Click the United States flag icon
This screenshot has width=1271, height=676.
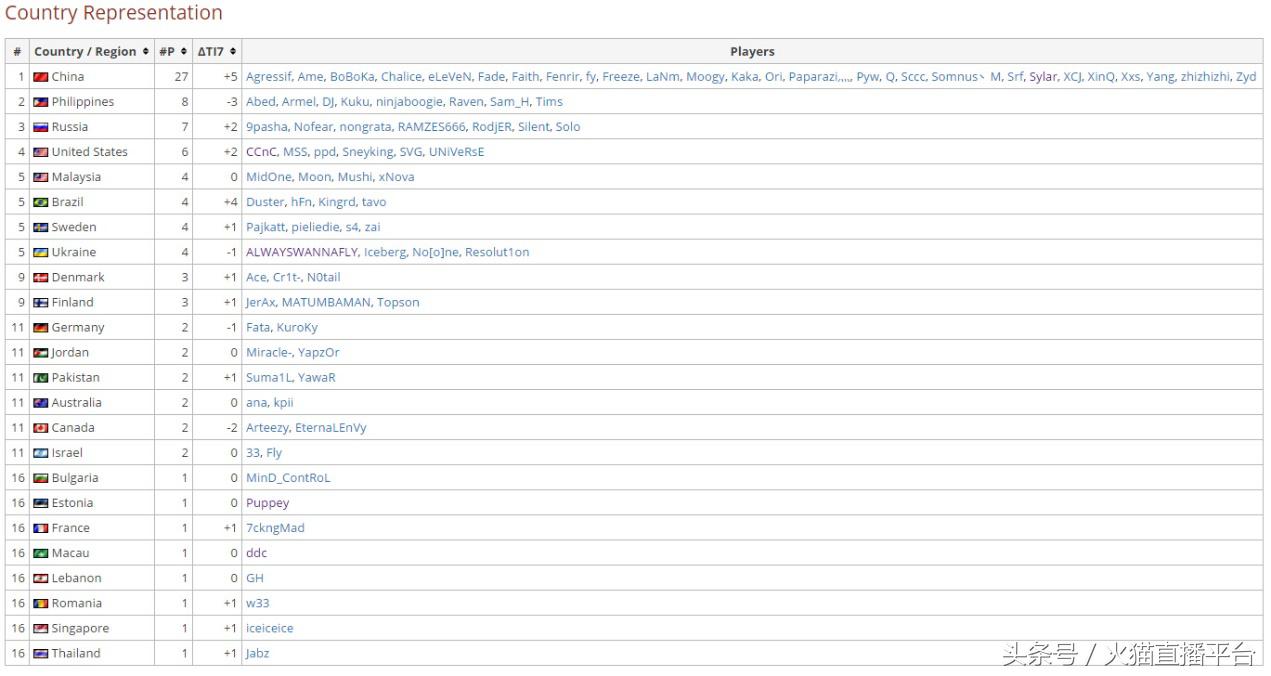[41, 152]
